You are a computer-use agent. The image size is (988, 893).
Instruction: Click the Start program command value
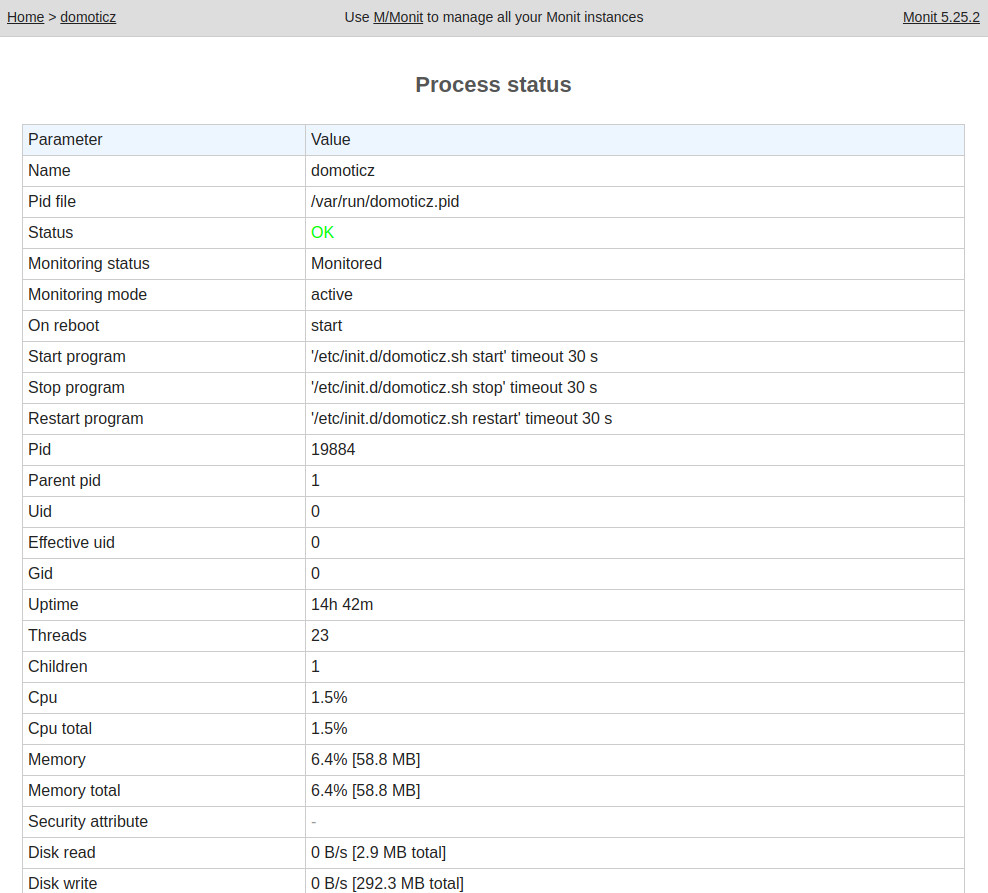[x=454, y=356]
